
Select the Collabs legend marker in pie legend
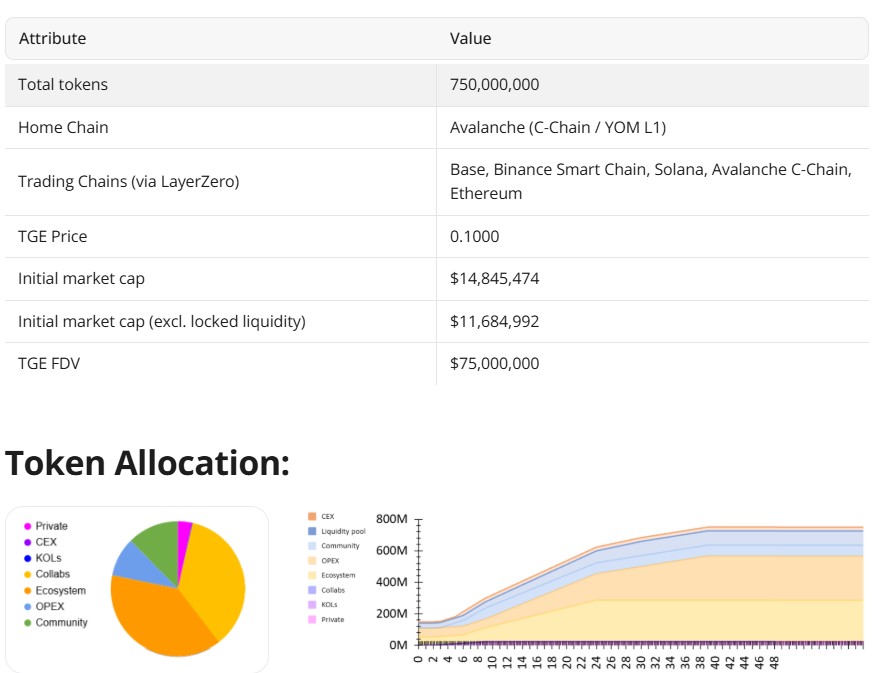point(28,574)
